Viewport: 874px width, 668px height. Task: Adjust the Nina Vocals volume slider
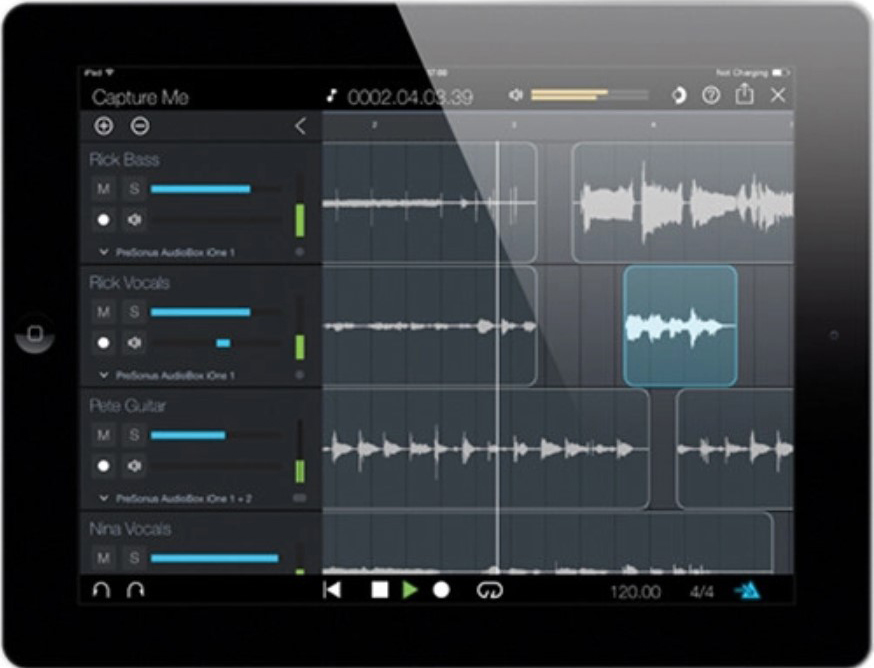[x=214, y=558]
